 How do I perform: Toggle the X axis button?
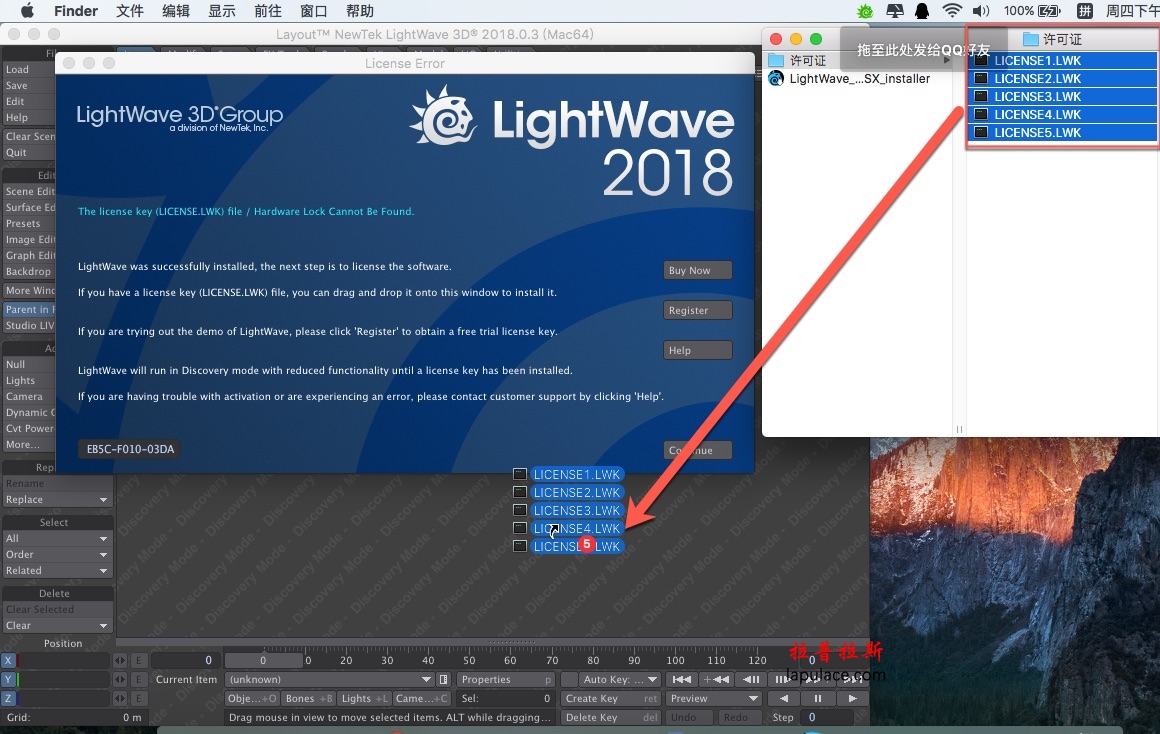tap(8, 660)
